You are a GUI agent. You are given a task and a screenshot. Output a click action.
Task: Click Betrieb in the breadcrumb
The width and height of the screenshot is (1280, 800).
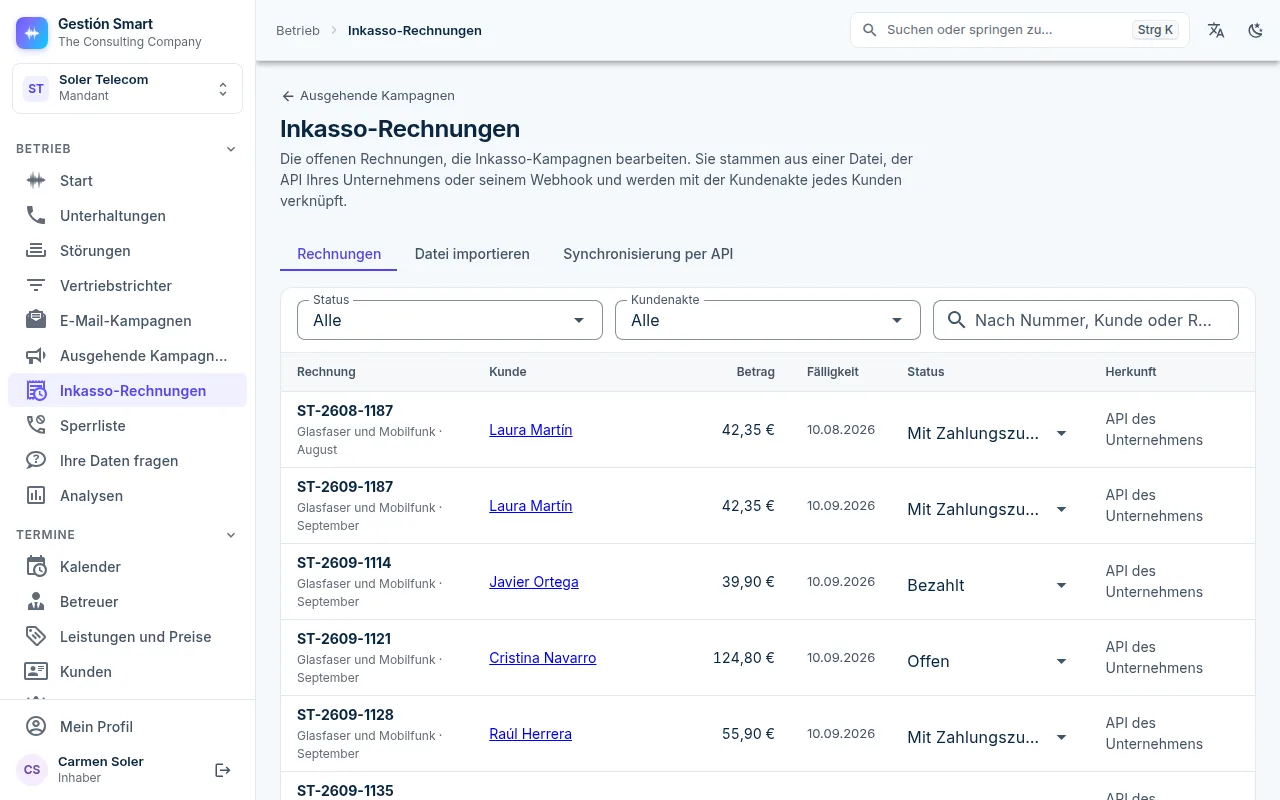click(298, 30)
